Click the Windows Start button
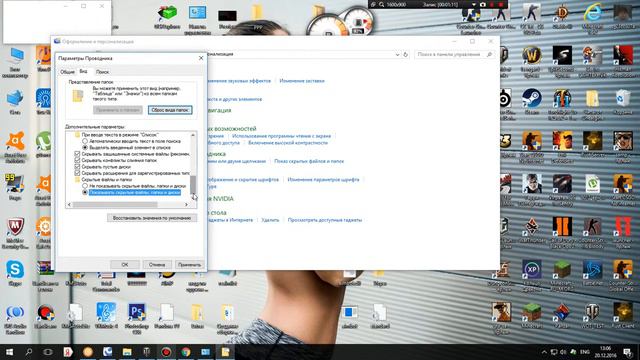640x360 pixels. coord(9,352)
